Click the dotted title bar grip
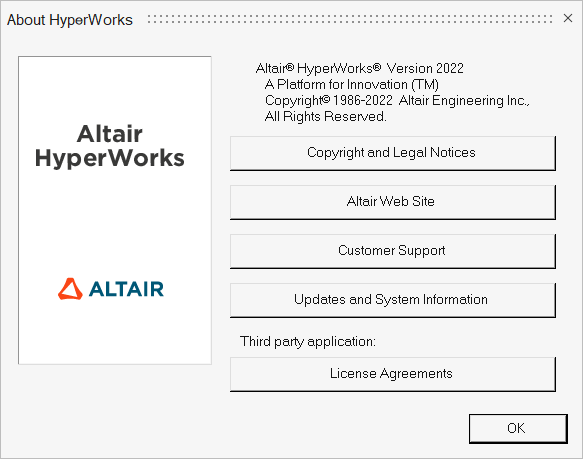This screenshot has width=583, height=459. click(x=350, y=19)
